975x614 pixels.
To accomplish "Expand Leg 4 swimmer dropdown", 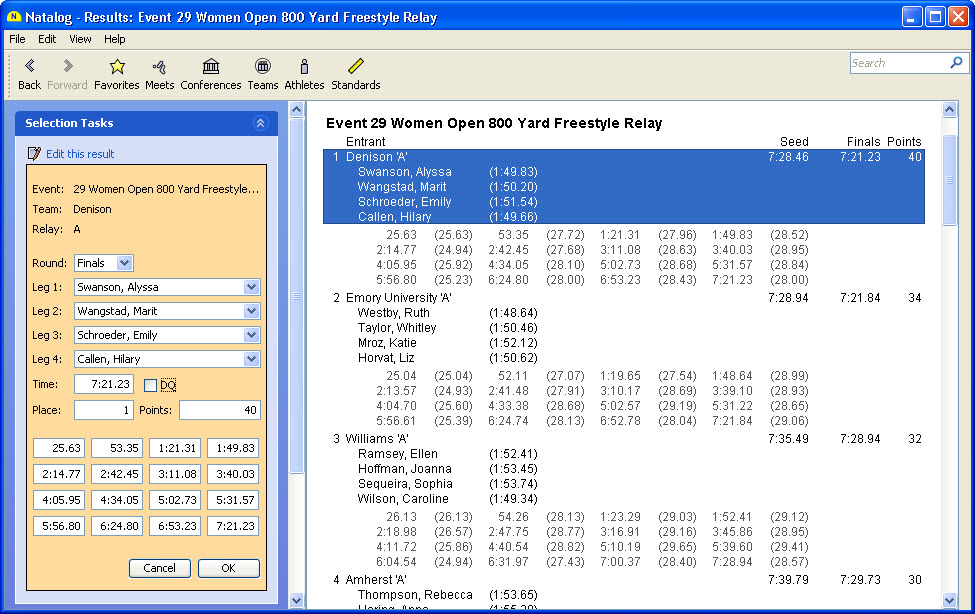I will (x=251, y=359).
